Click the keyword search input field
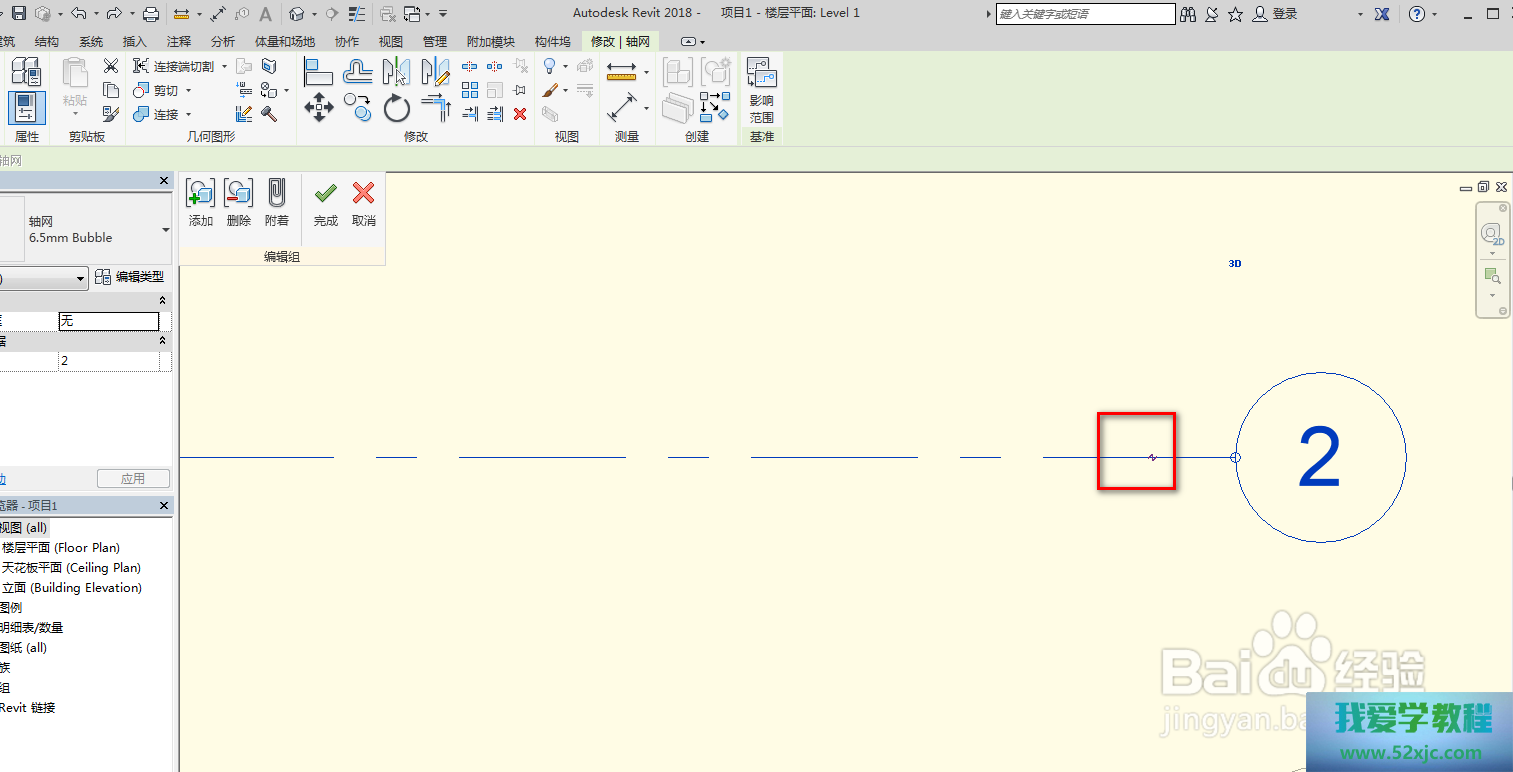The height and width of the screenshot is (772, 1513). click(1085, 14)
